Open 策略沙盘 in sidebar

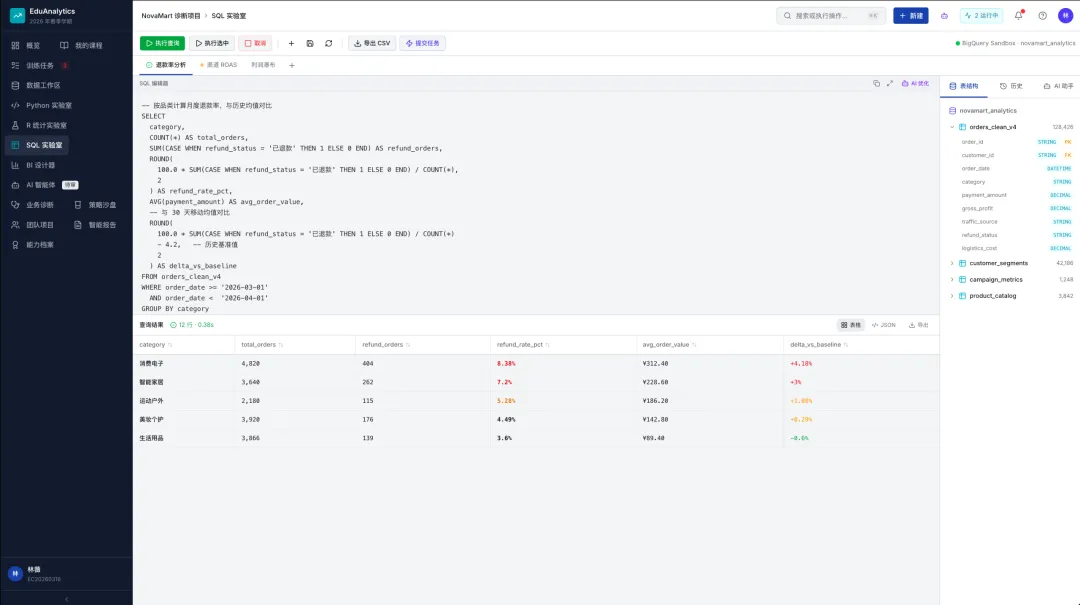95,205
